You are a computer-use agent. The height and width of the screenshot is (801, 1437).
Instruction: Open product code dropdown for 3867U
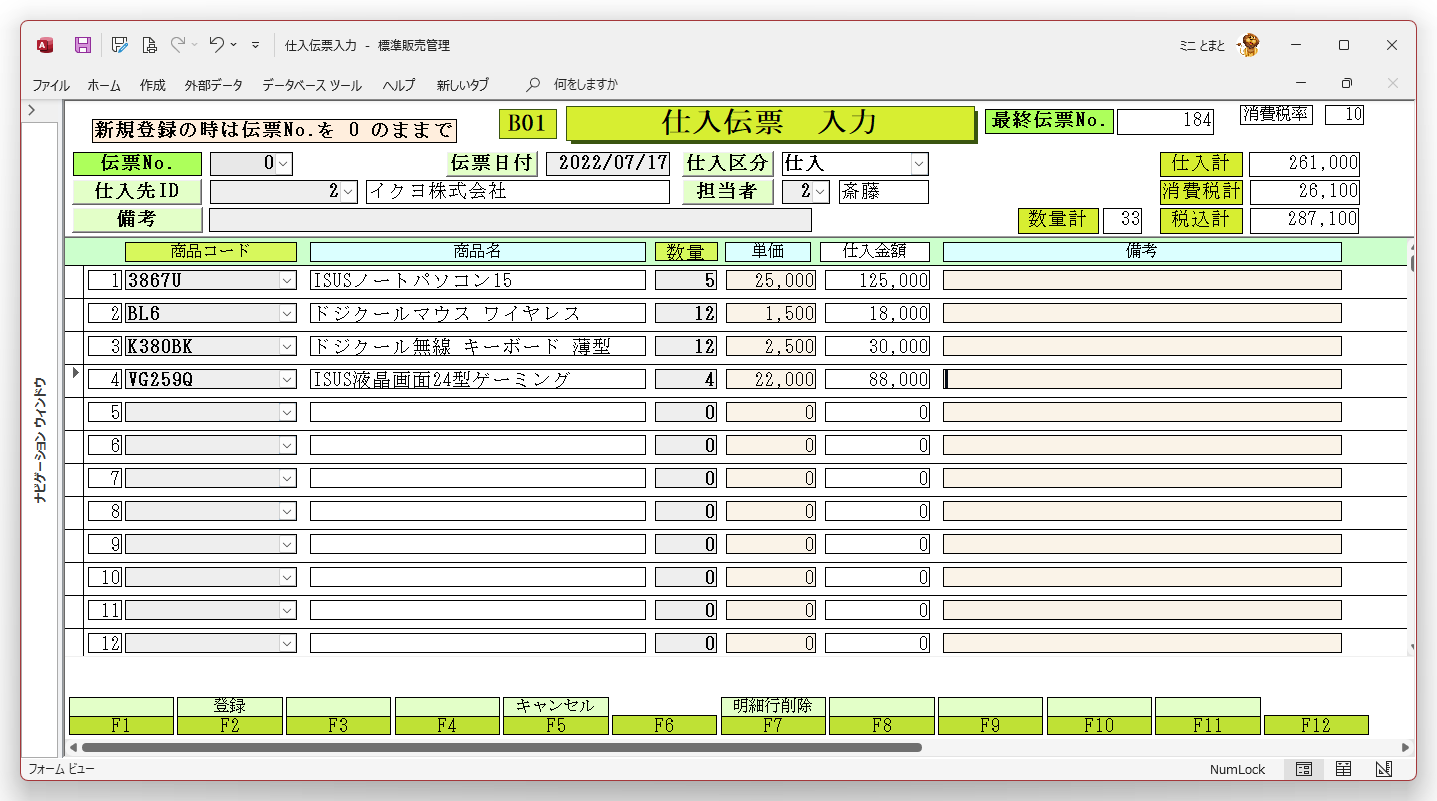tap(288, 281)
